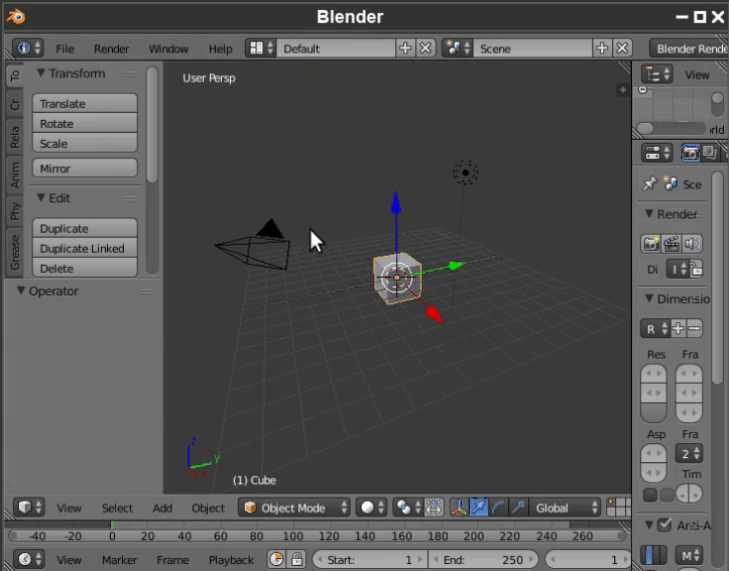This screenshot has width=729, height=571.
Task: Collapse the Operator panel
Action: [x=20, y=291]
